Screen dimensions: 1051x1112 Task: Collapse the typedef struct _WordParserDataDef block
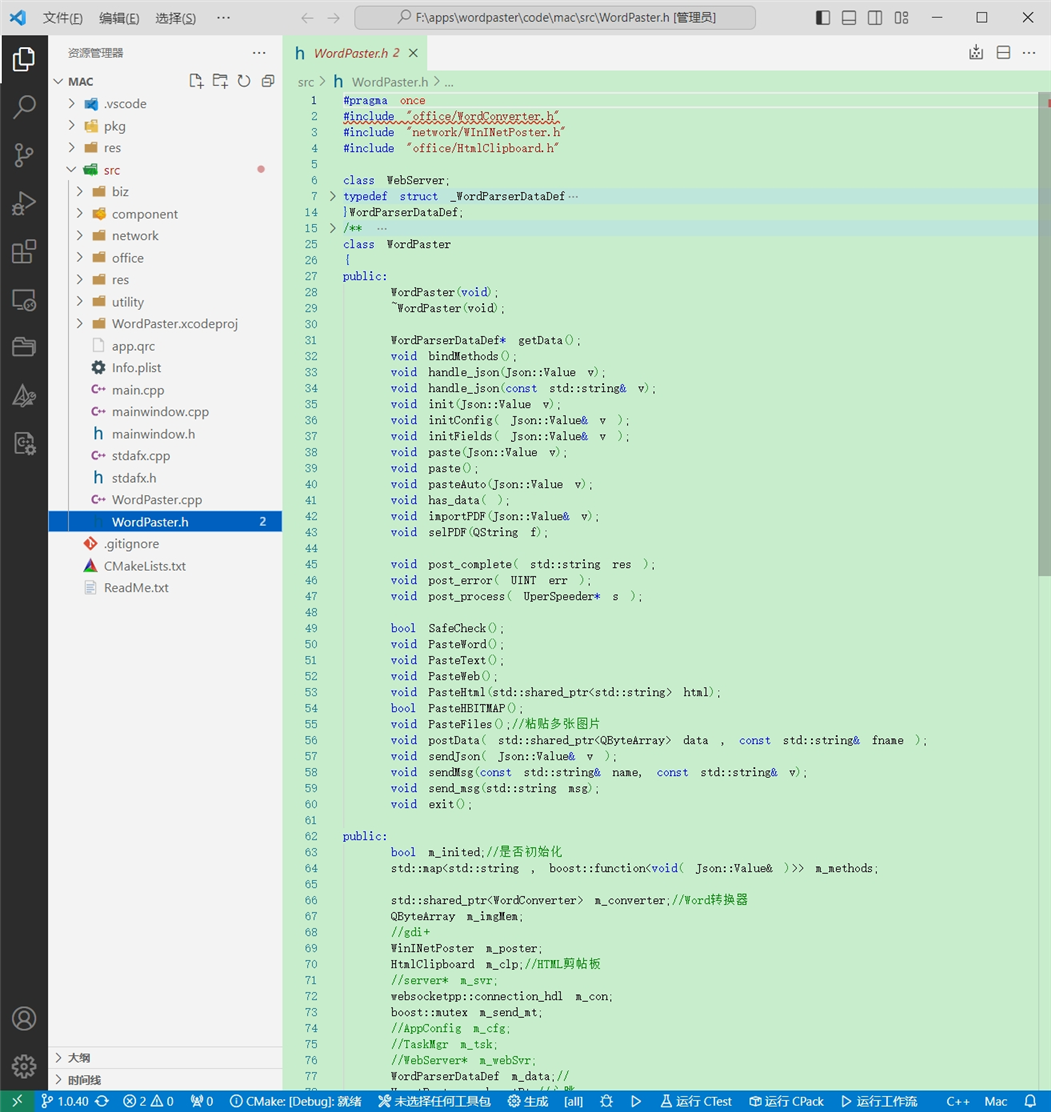pos(330,196)
